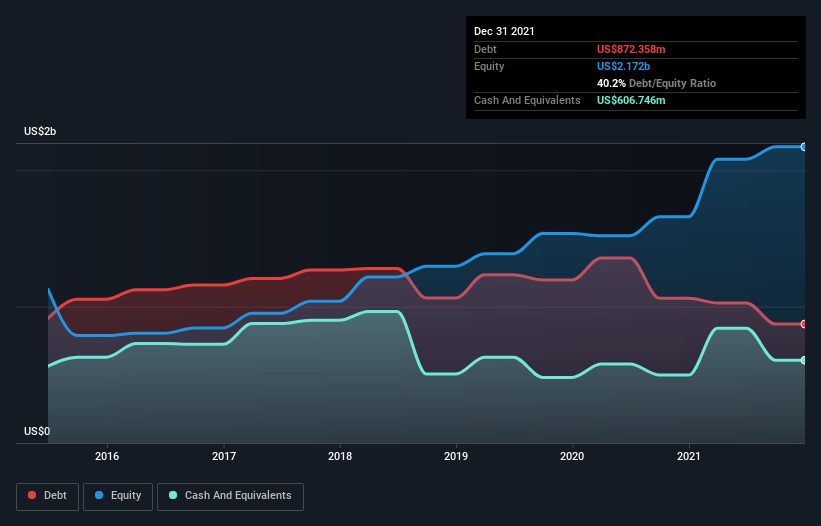Screen dimensions: 821x526
Task: Select the 2020 x-axis label
Action: point(572,456)
